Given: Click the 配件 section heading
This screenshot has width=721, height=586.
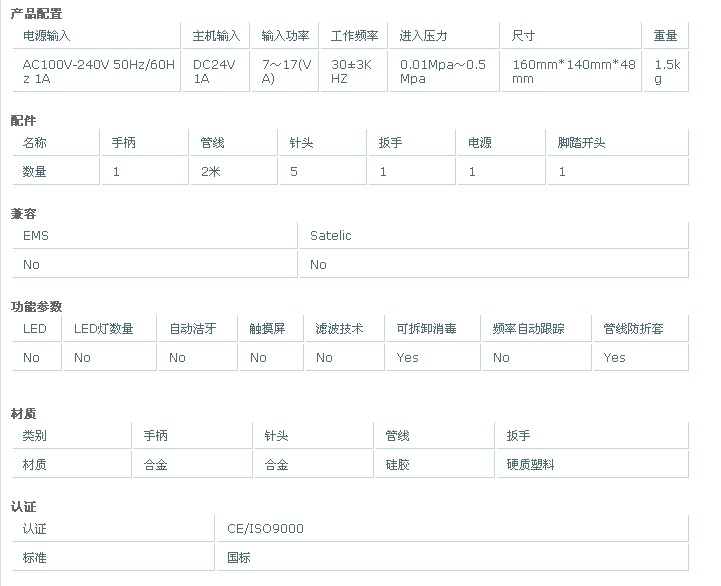Looking at the screenshot, I should [23, 121].
